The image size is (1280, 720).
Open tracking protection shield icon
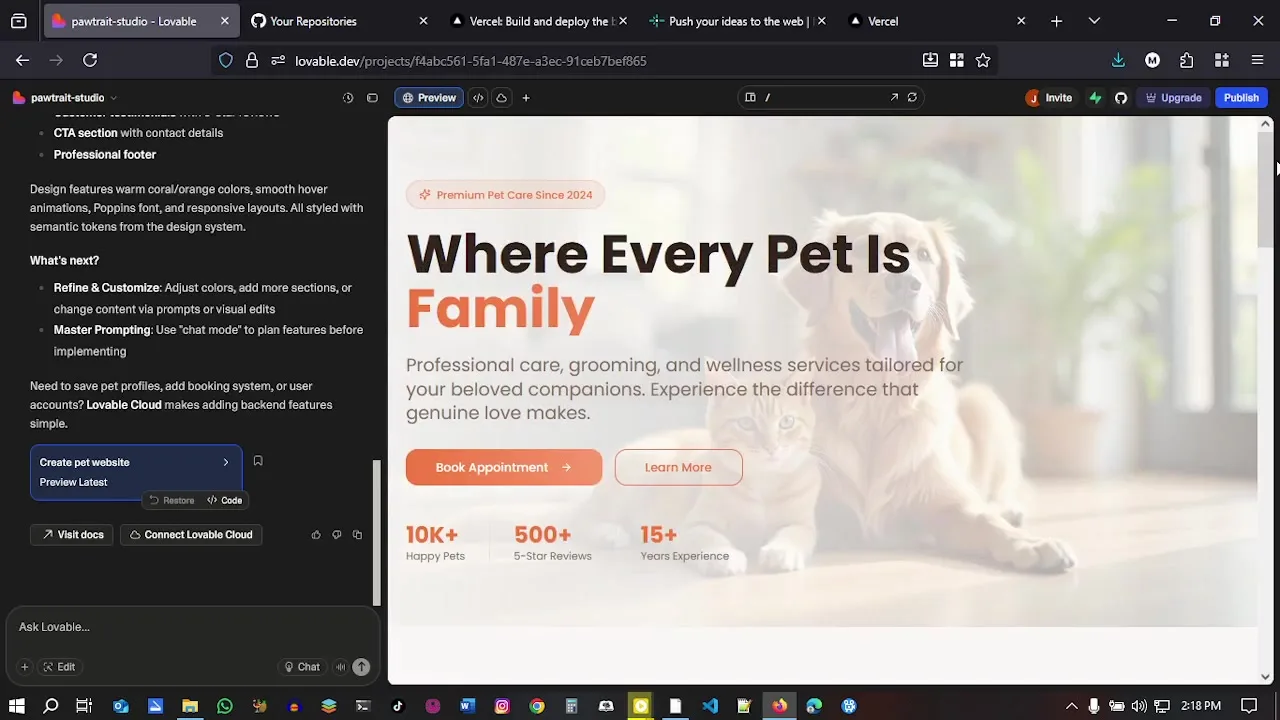(x=226, y=61)
